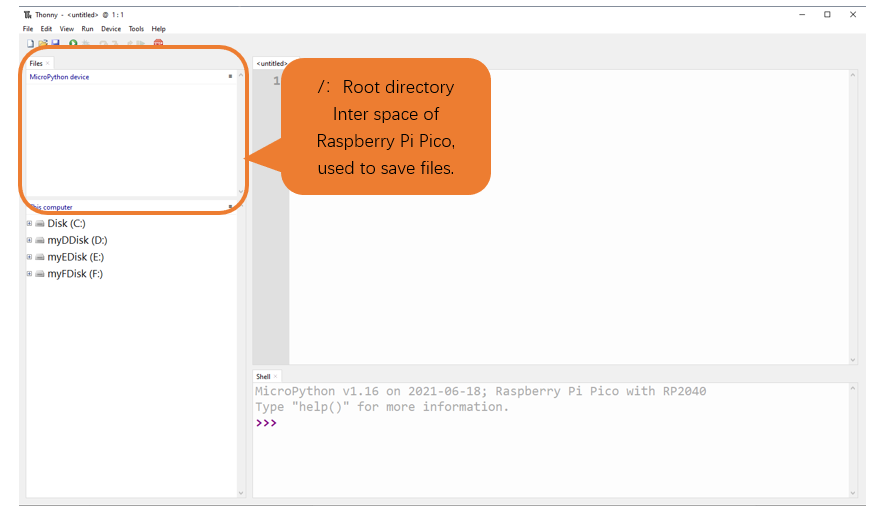The height and width of the screenshot is (513, 890).
Task: Click the MicroPython device header link
Action: (x=59, y=77)
